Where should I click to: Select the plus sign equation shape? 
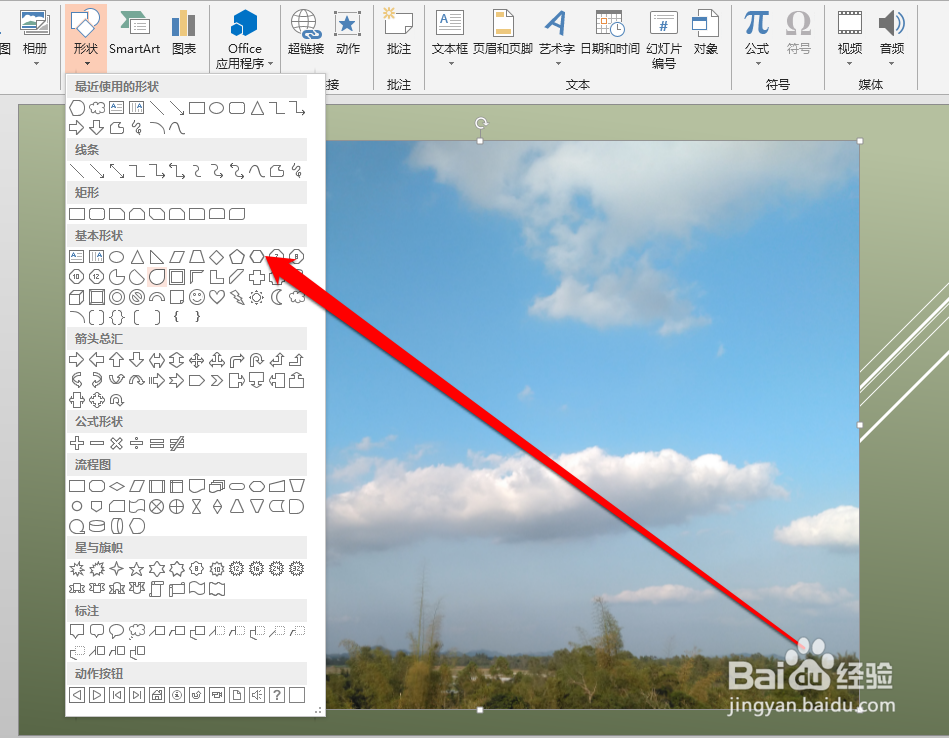tap(77, 443)
